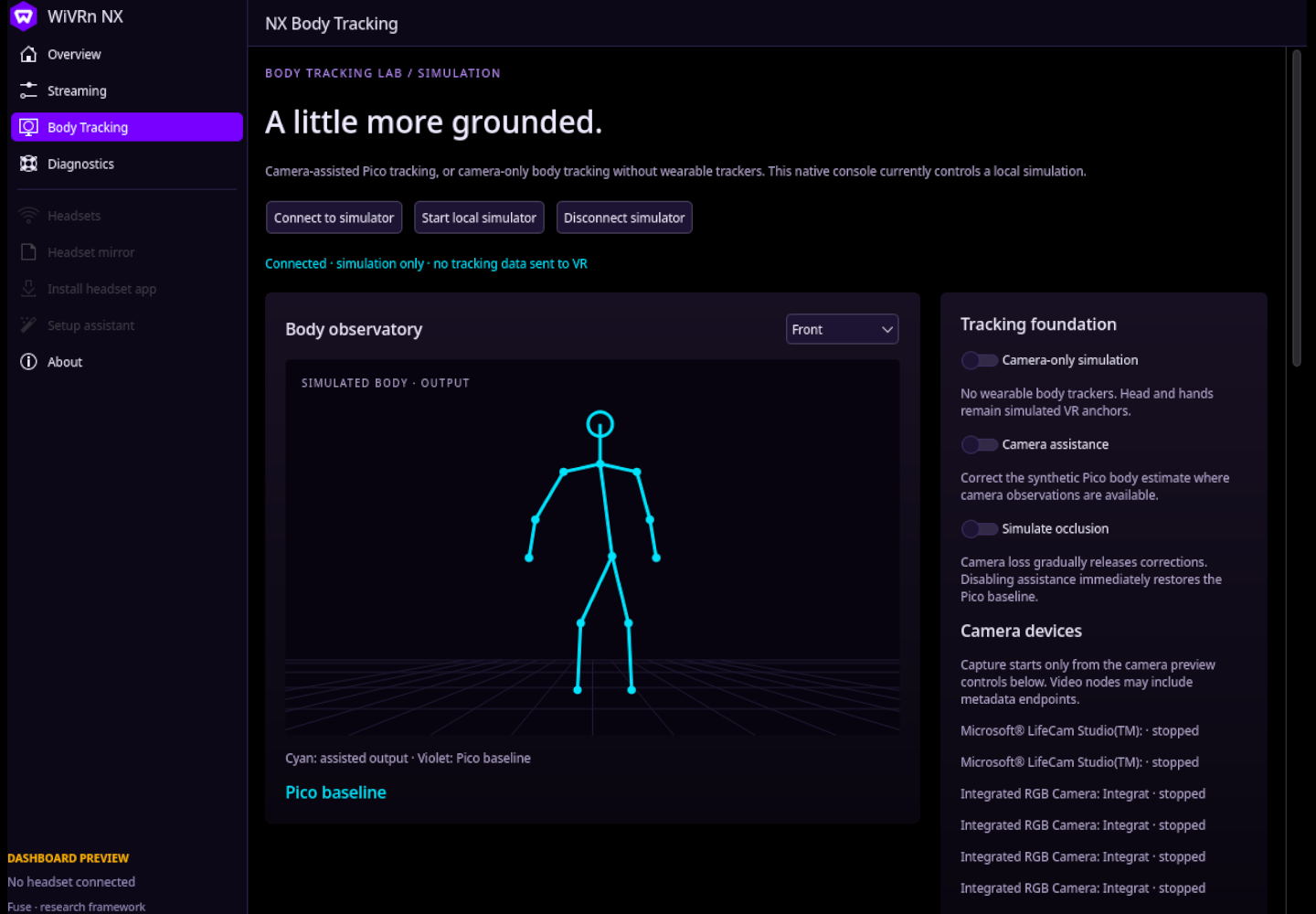Click the "A little more grounded." headline

(434, 122)
